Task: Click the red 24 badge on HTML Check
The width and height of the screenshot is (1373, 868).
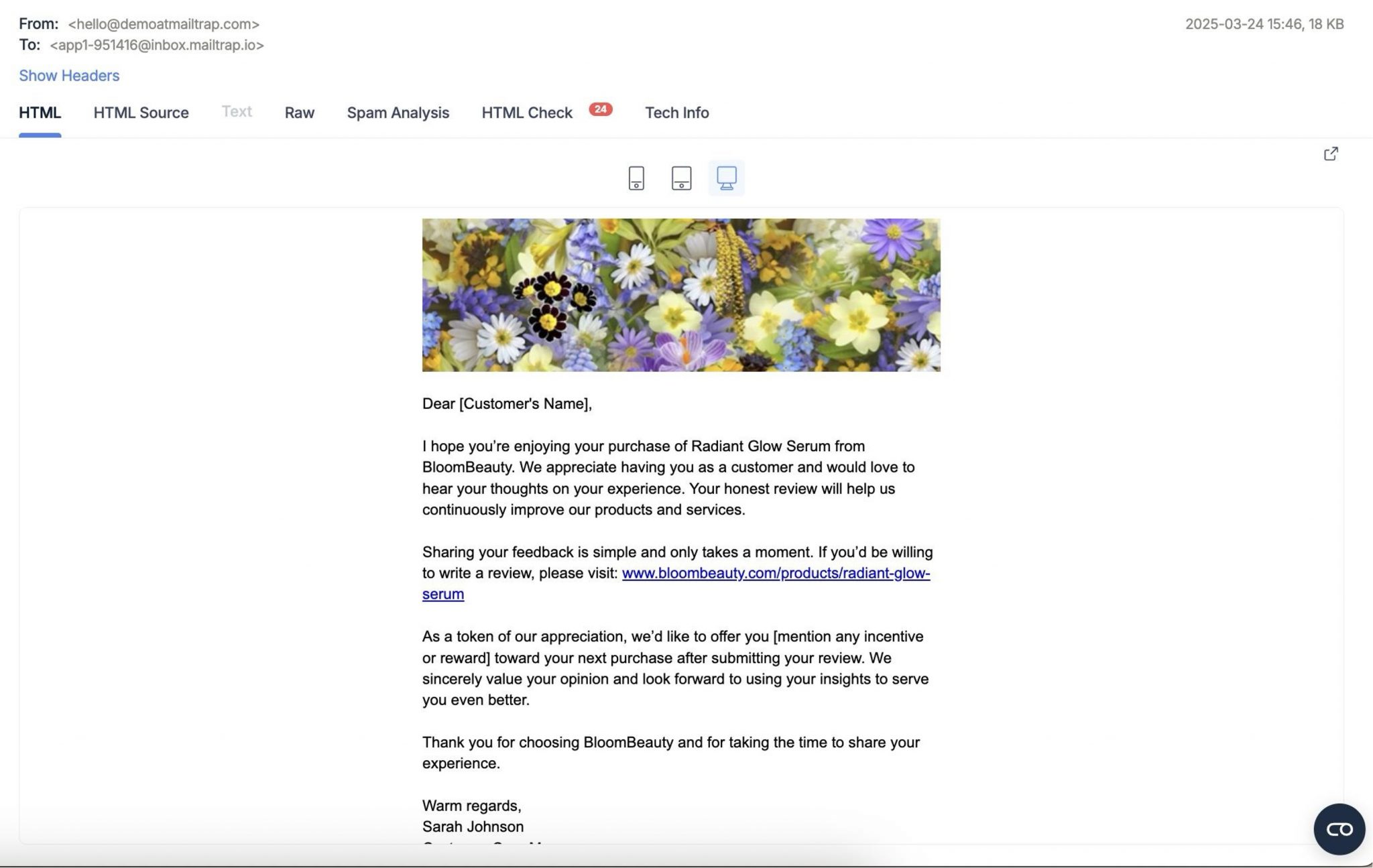Action: click(x=600, y=109)
